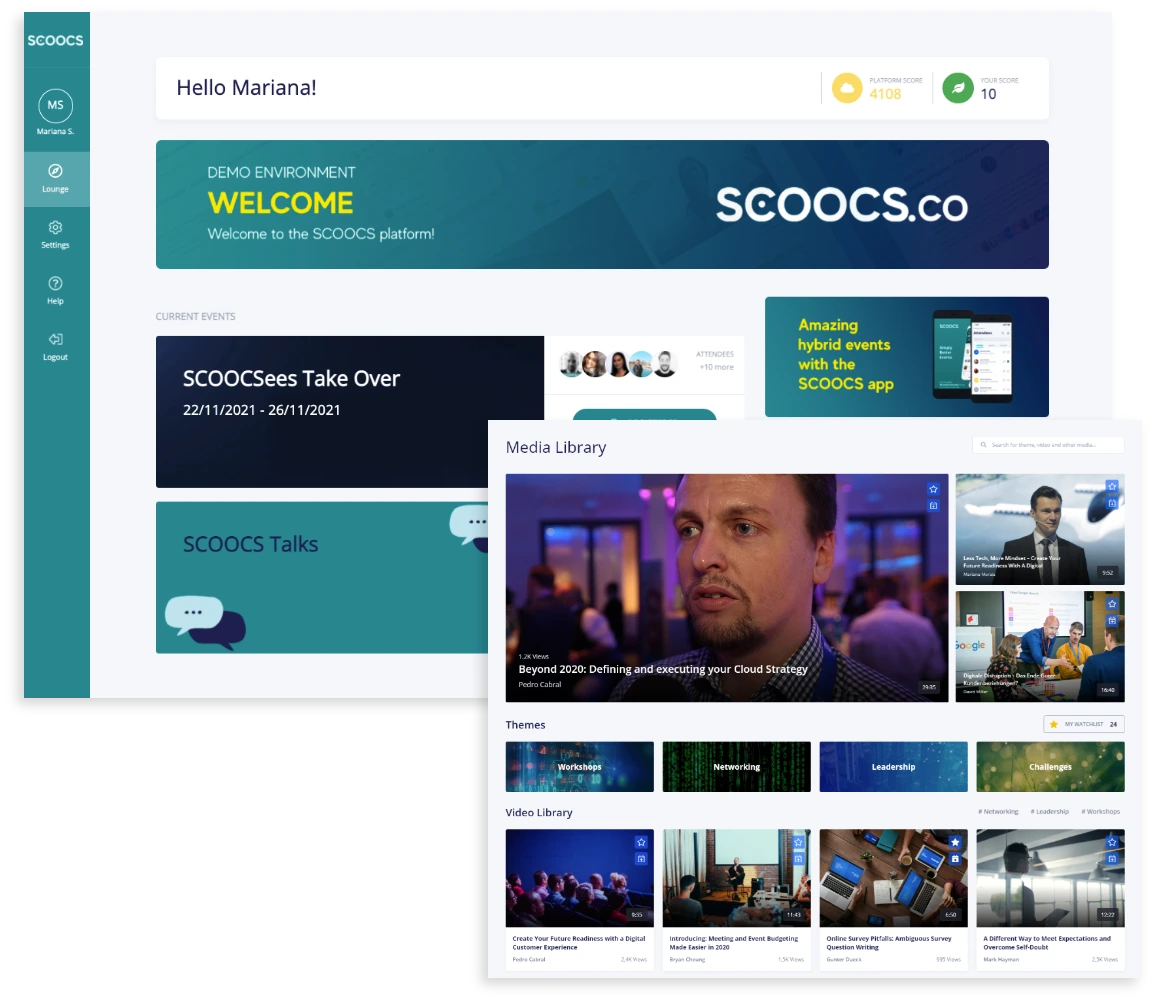Open the MS profile avatar for Mariana S.
This screenshot has width=1154, height=1002.
55,105
